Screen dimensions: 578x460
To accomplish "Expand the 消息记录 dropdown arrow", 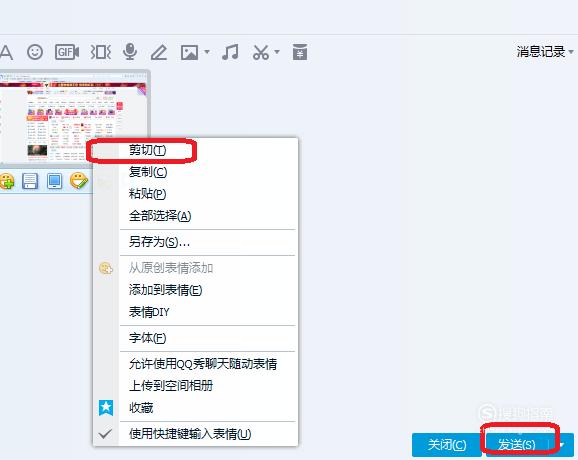I will coord(571,52).
